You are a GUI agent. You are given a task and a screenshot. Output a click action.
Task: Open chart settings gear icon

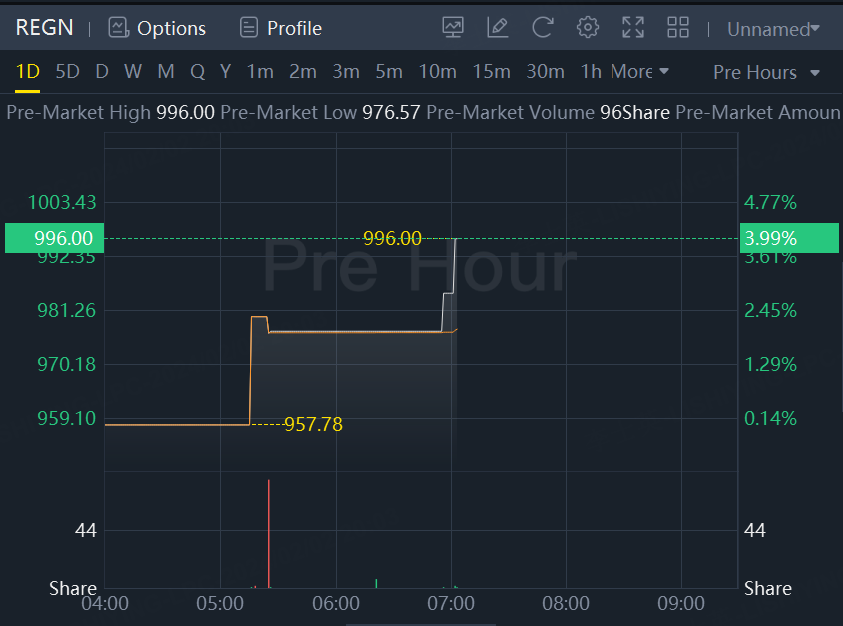pos(588,28)
